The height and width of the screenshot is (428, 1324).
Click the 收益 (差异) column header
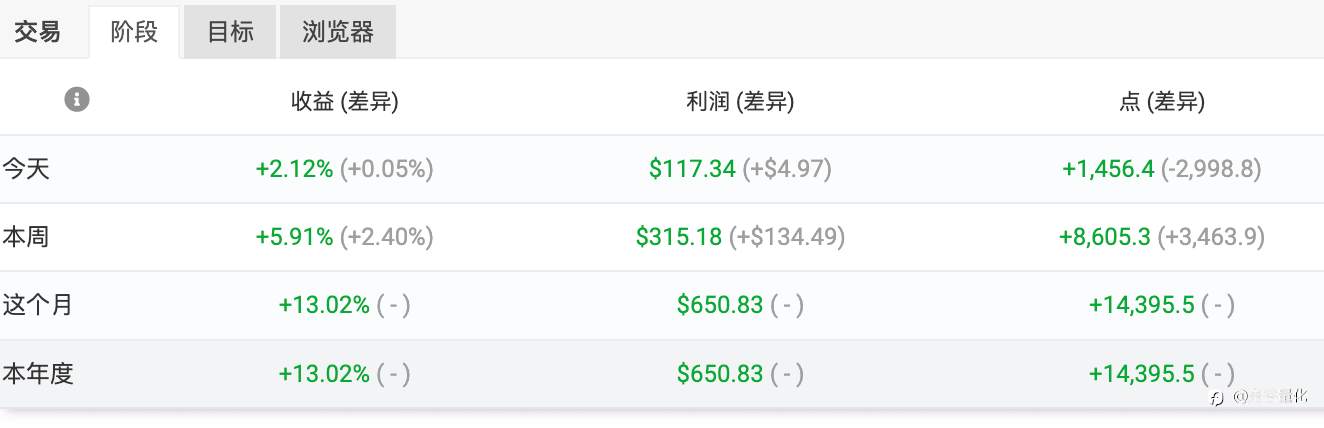tap(345, 101)
